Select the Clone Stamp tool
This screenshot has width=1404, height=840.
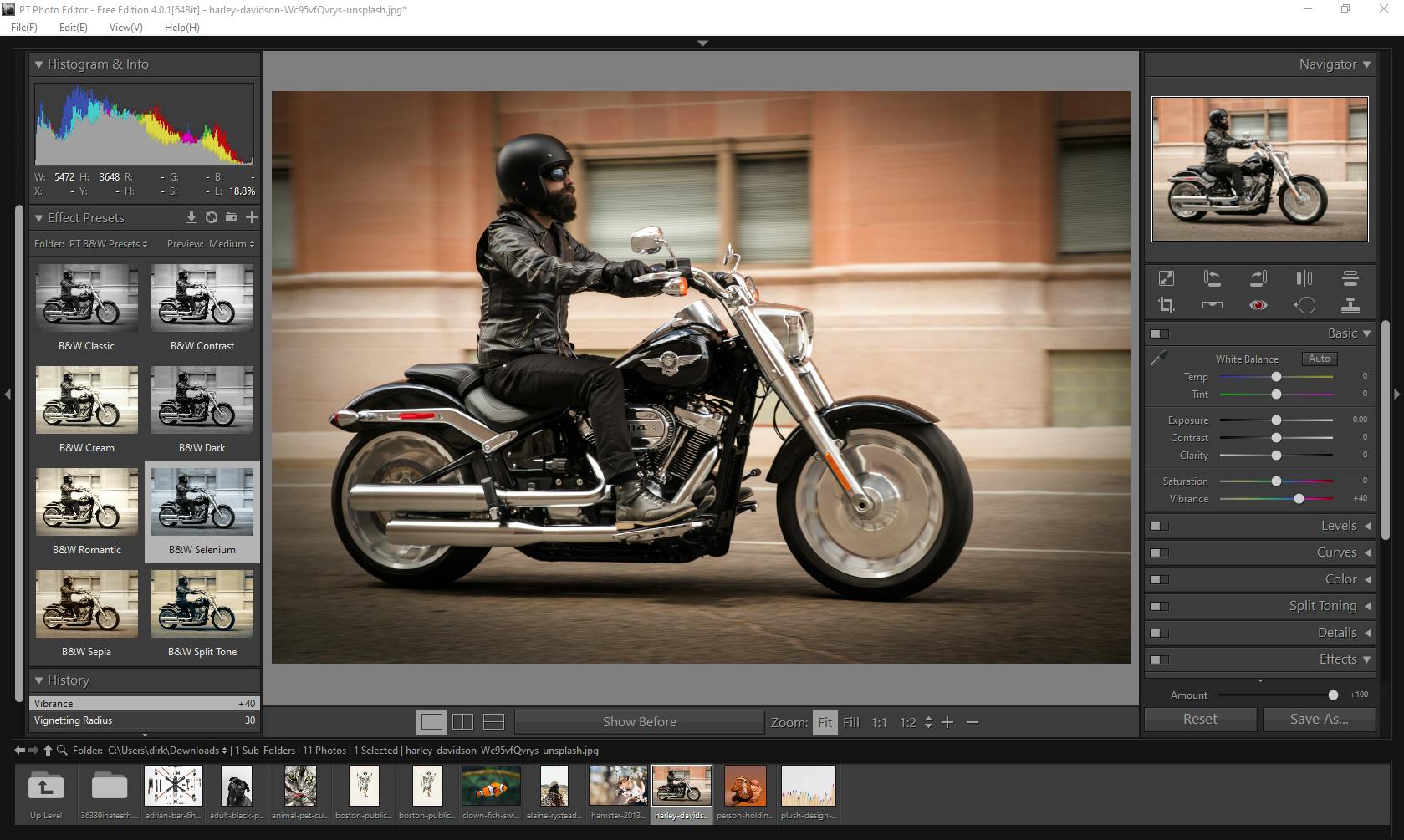(x=1350, y=305)
